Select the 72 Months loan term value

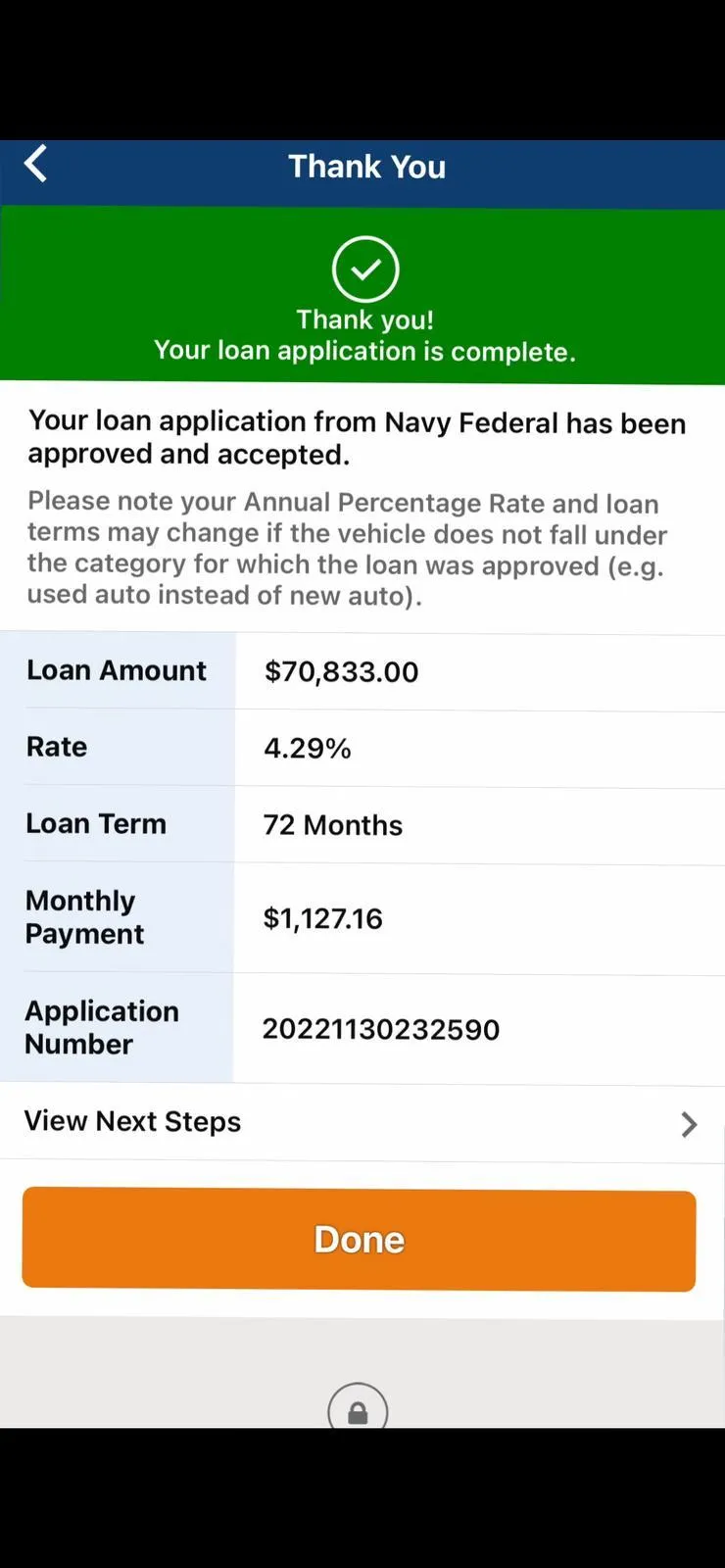pyautogui.click(x=332, y=825)
